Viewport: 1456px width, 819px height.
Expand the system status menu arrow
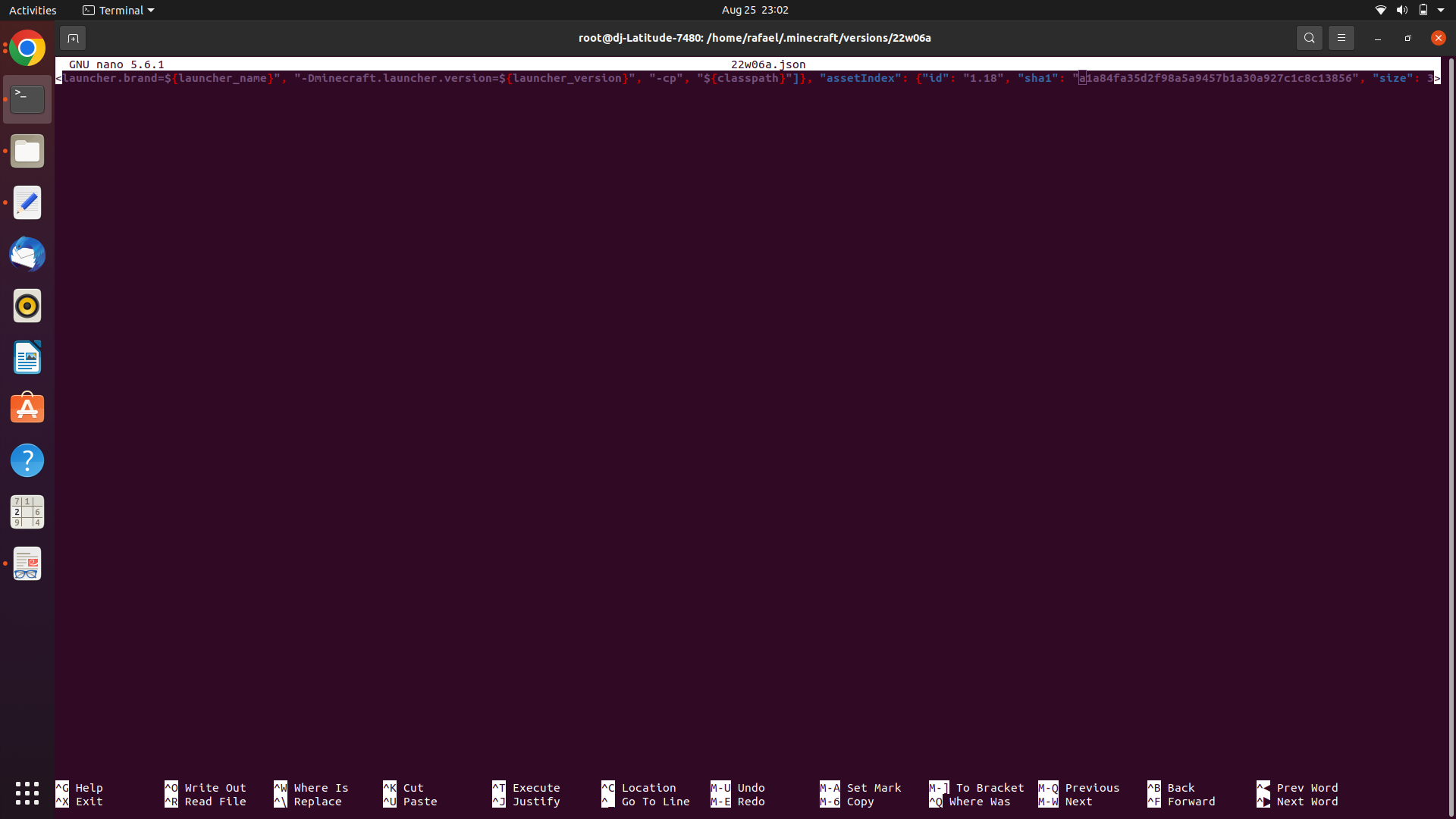pos(1444,10)
